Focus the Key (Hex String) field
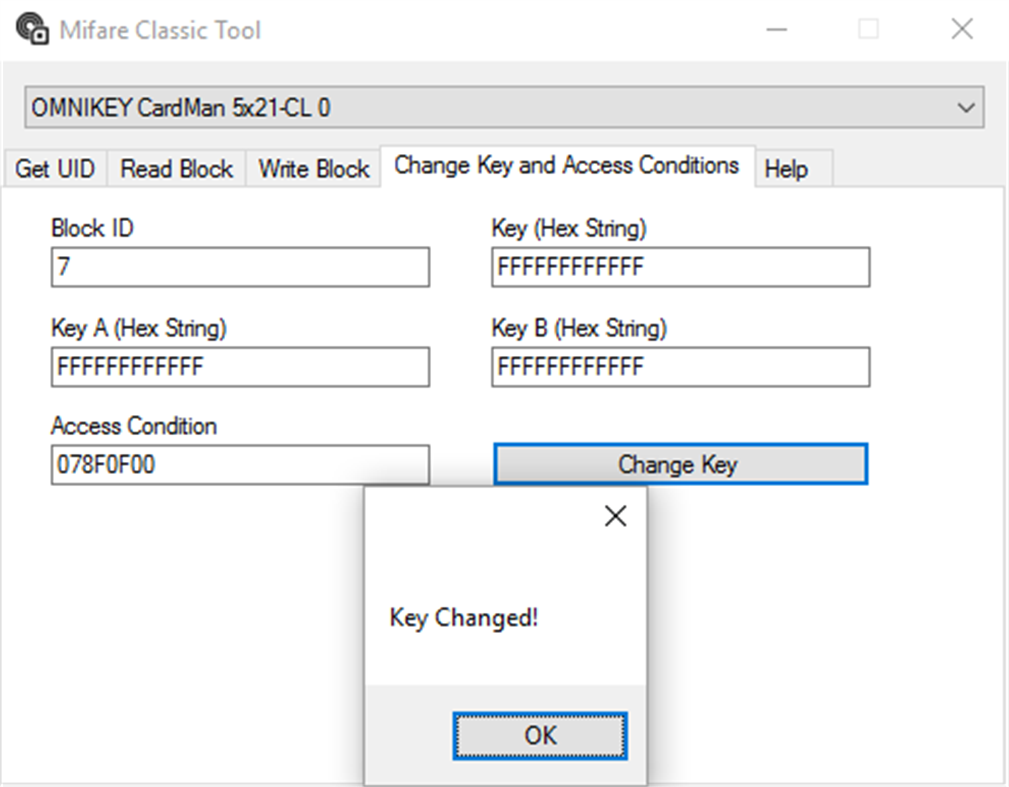 tap(680, 268)
